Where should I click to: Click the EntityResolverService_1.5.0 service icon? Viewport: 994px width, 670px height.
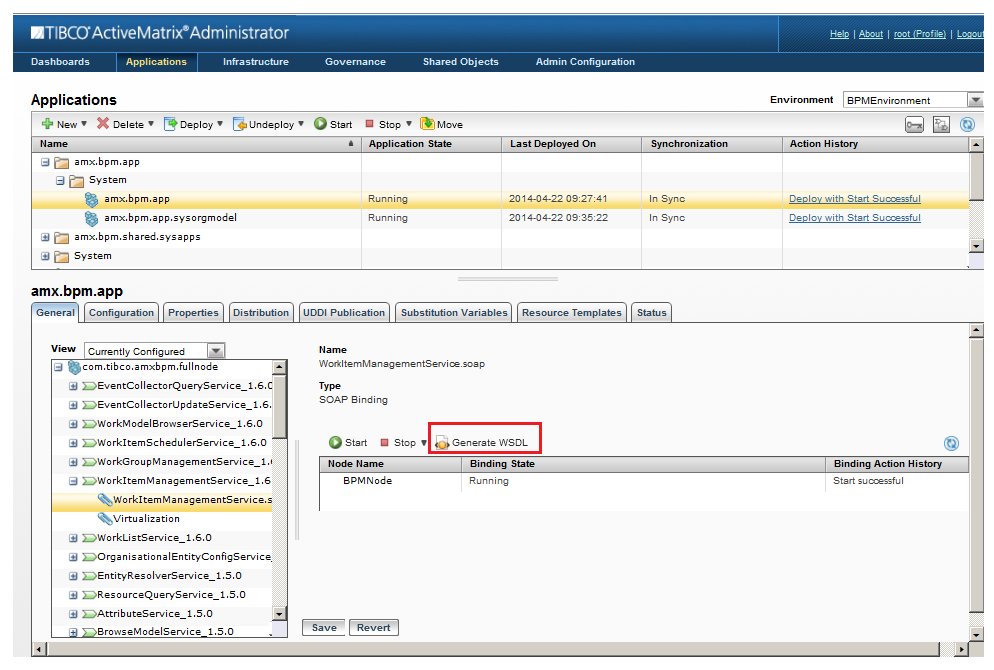pos(89,576)
